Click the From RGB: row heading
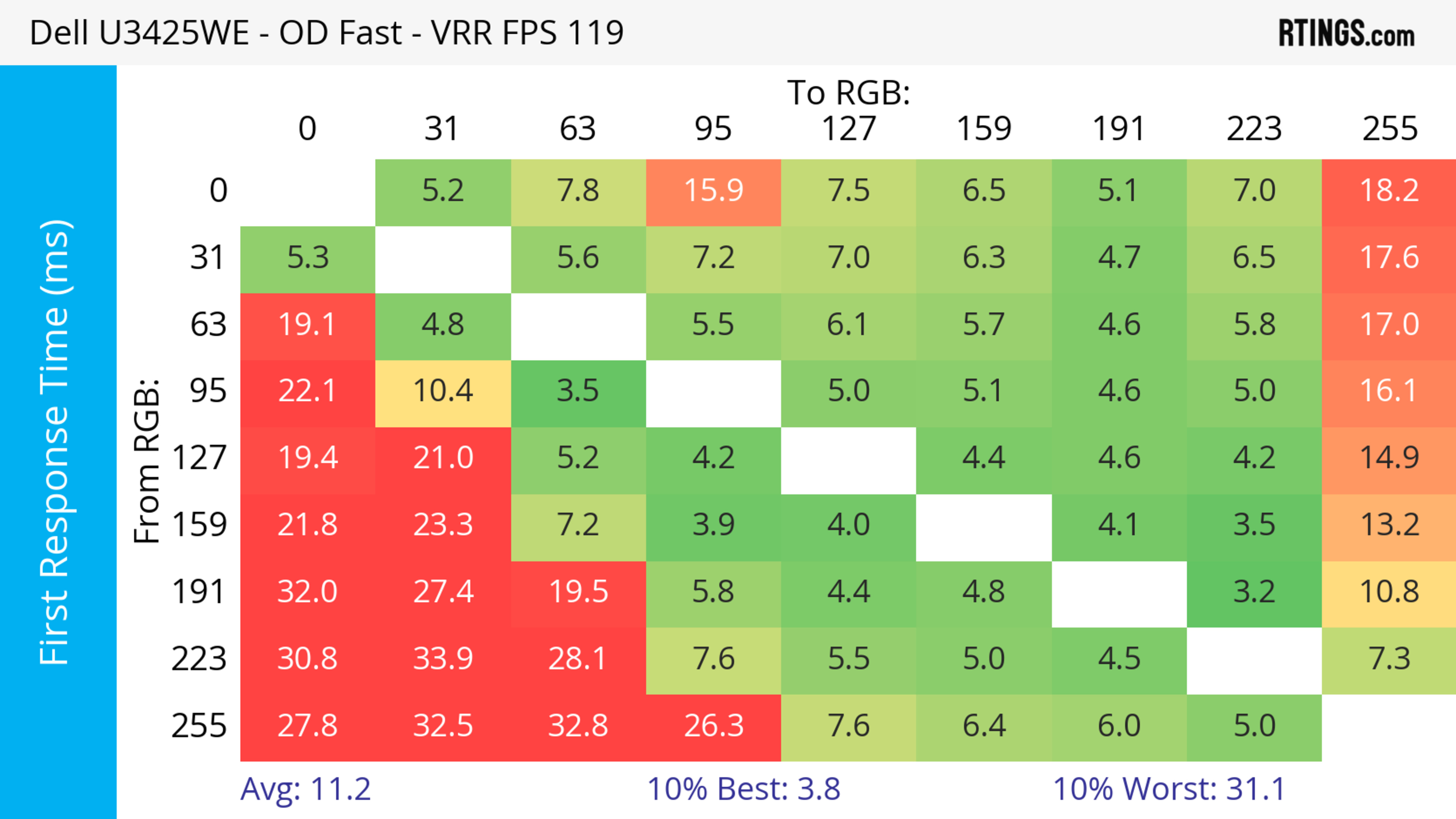Screen dimensions: 1456x819 pyautogui.click(x=147, y=460)
